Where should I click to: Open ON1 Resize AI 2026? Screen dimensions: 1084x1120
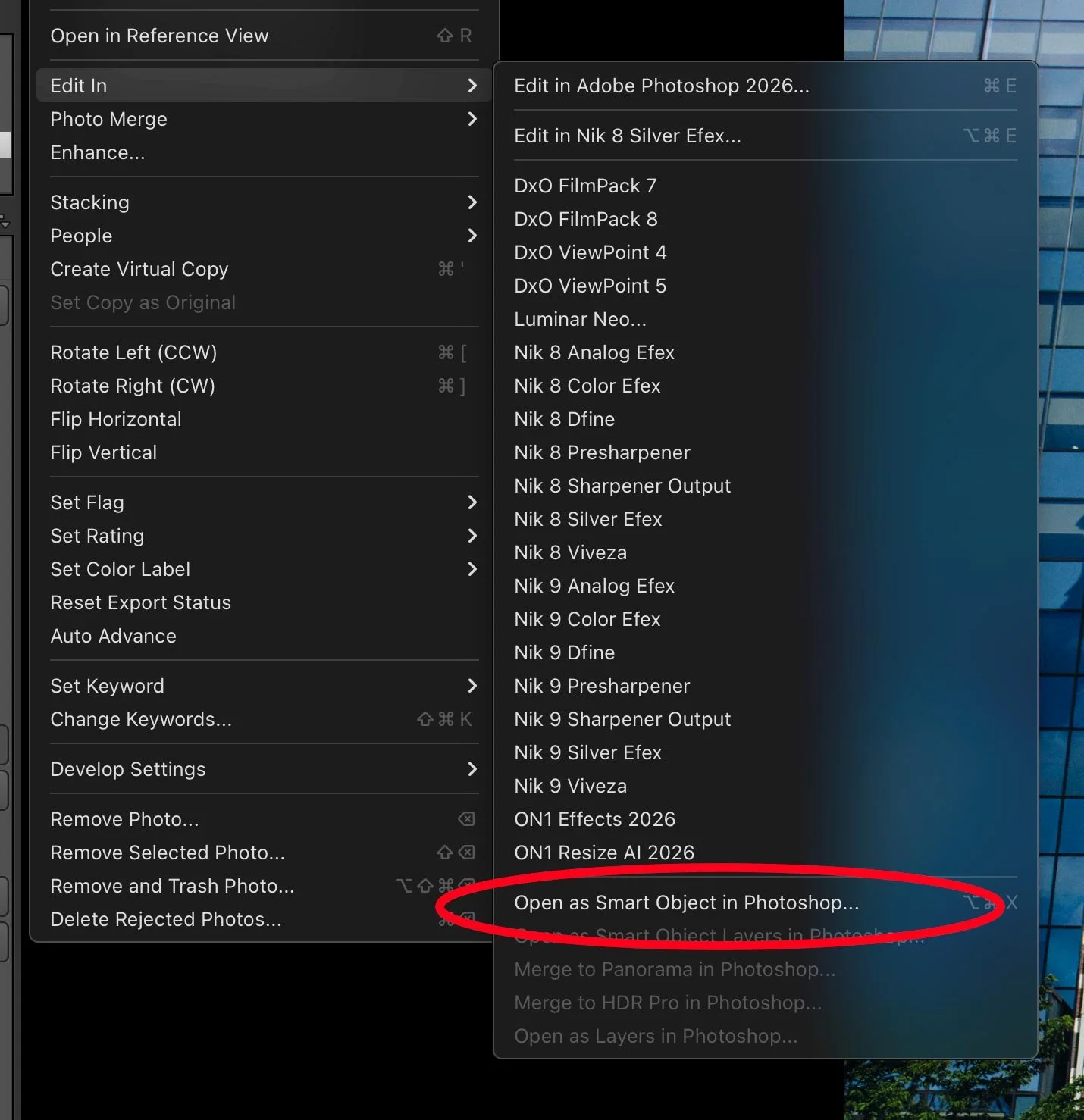(x=766, y=853)
